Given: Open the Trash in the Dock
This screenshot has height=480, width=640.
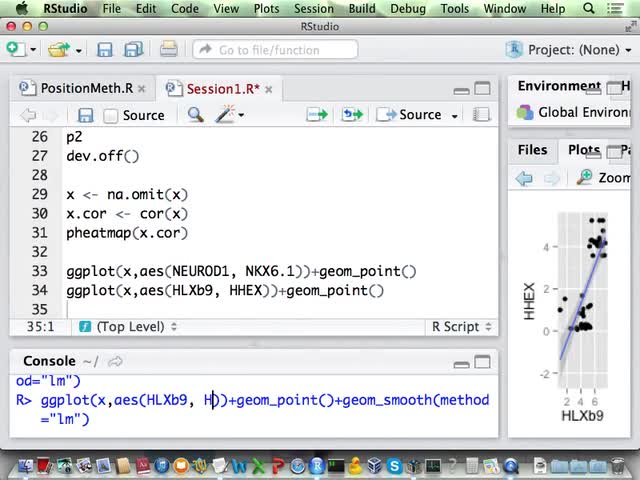Looking at the screenshot, I should pos(618,466).
